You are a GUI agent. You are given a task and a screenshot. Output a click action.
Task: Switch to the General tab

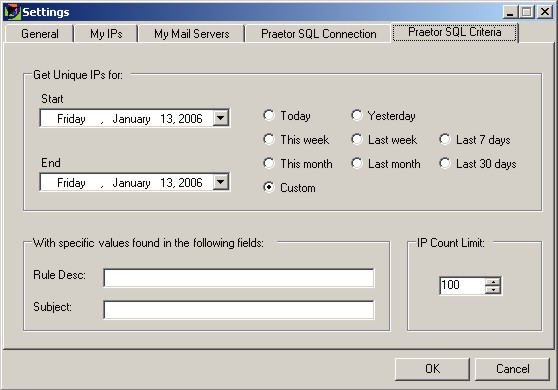click(x=40, y=34)
